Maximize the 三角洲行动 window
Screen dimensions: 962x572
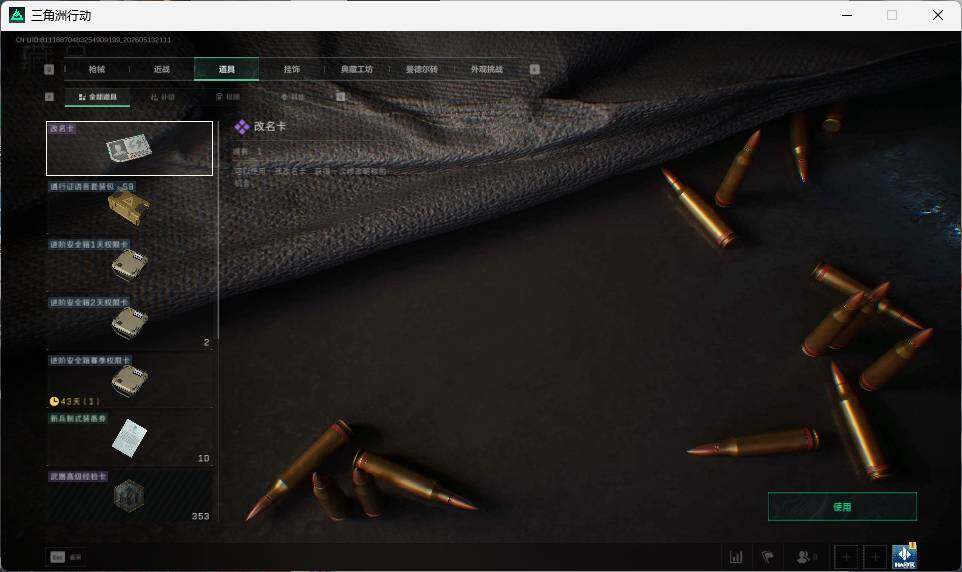point(892,15)
